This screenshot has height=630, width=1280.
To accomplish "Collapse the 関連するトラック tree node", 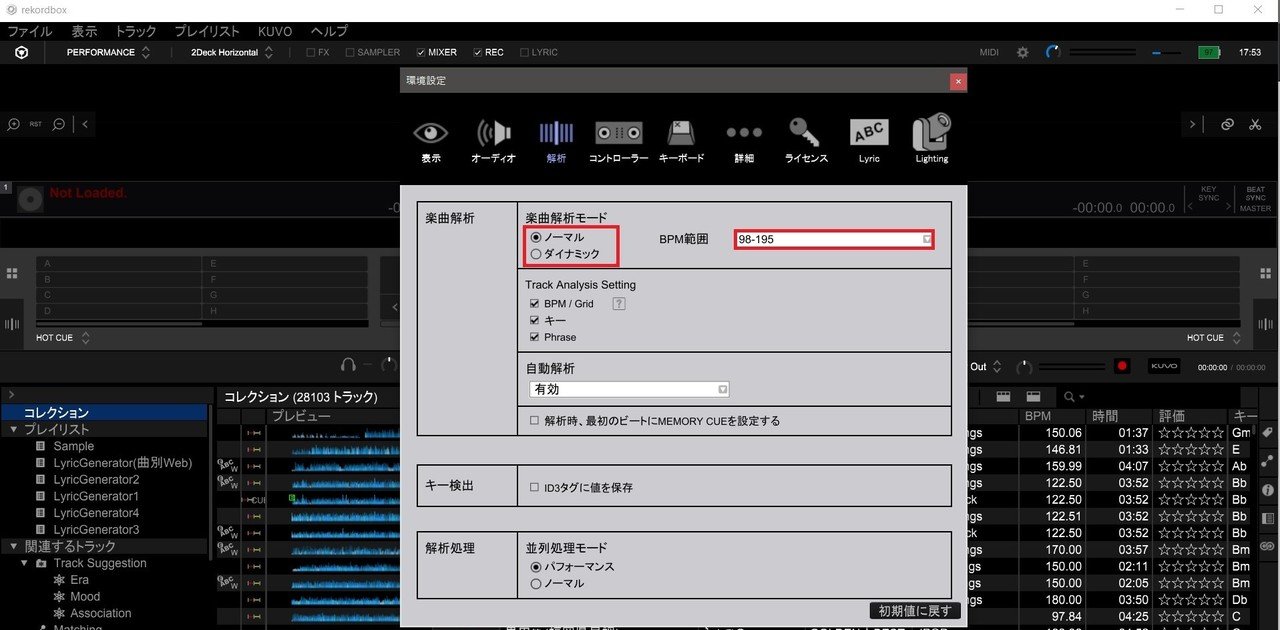I will [x=13, y=546].
